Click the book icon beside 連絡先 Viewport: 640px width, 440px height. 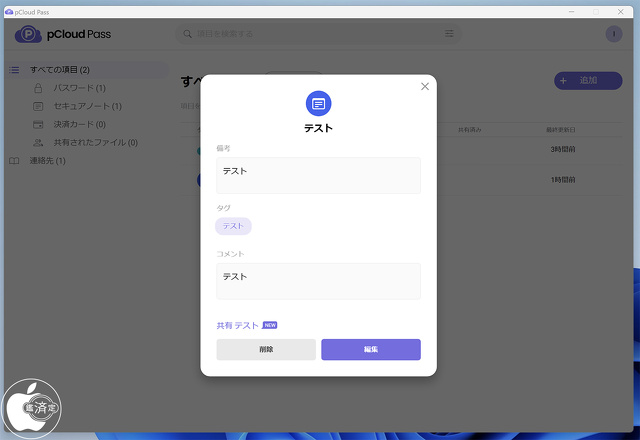tap(14, 161)
